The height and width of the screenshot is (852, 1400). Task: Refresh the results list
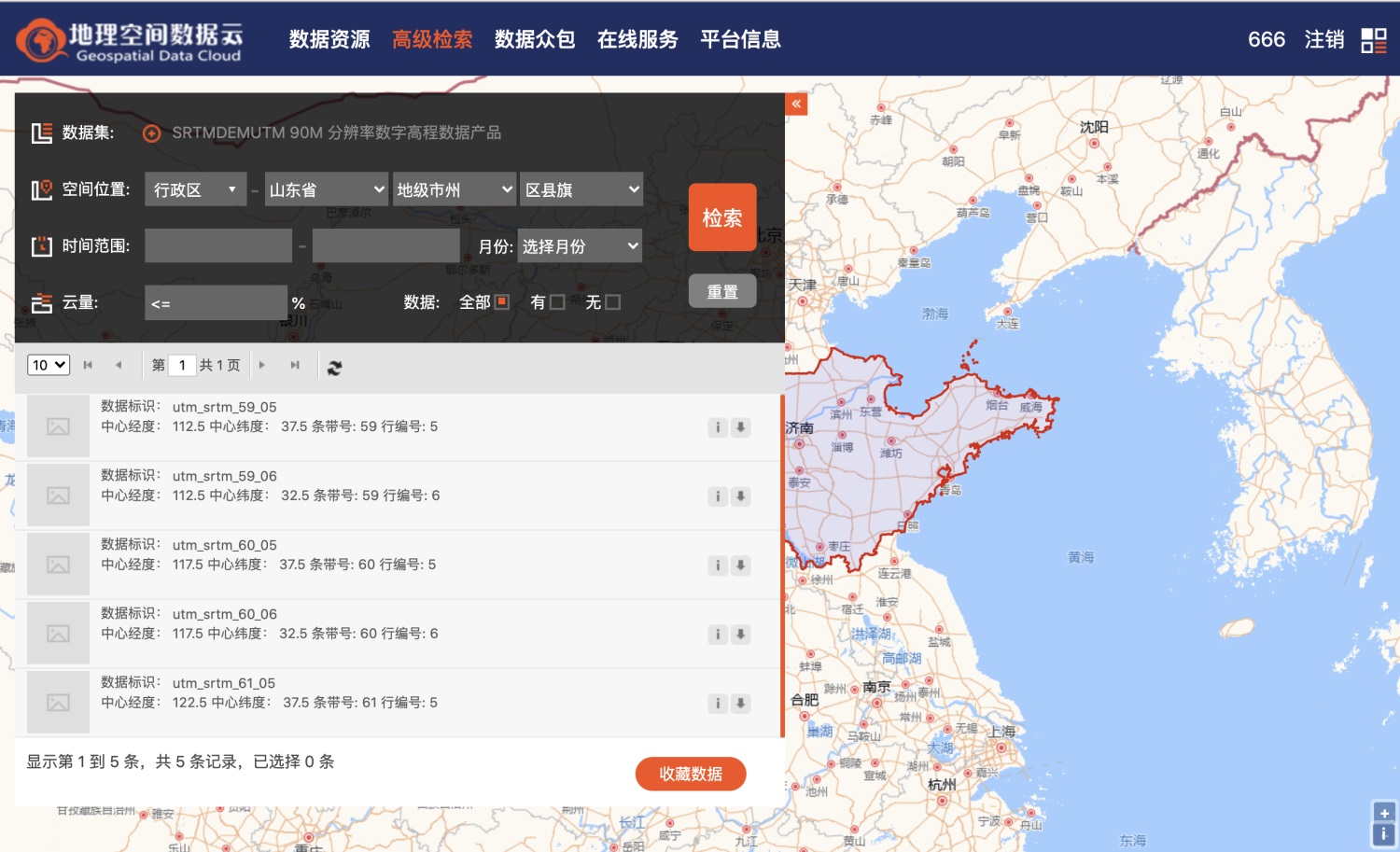(x=334, y=368)
